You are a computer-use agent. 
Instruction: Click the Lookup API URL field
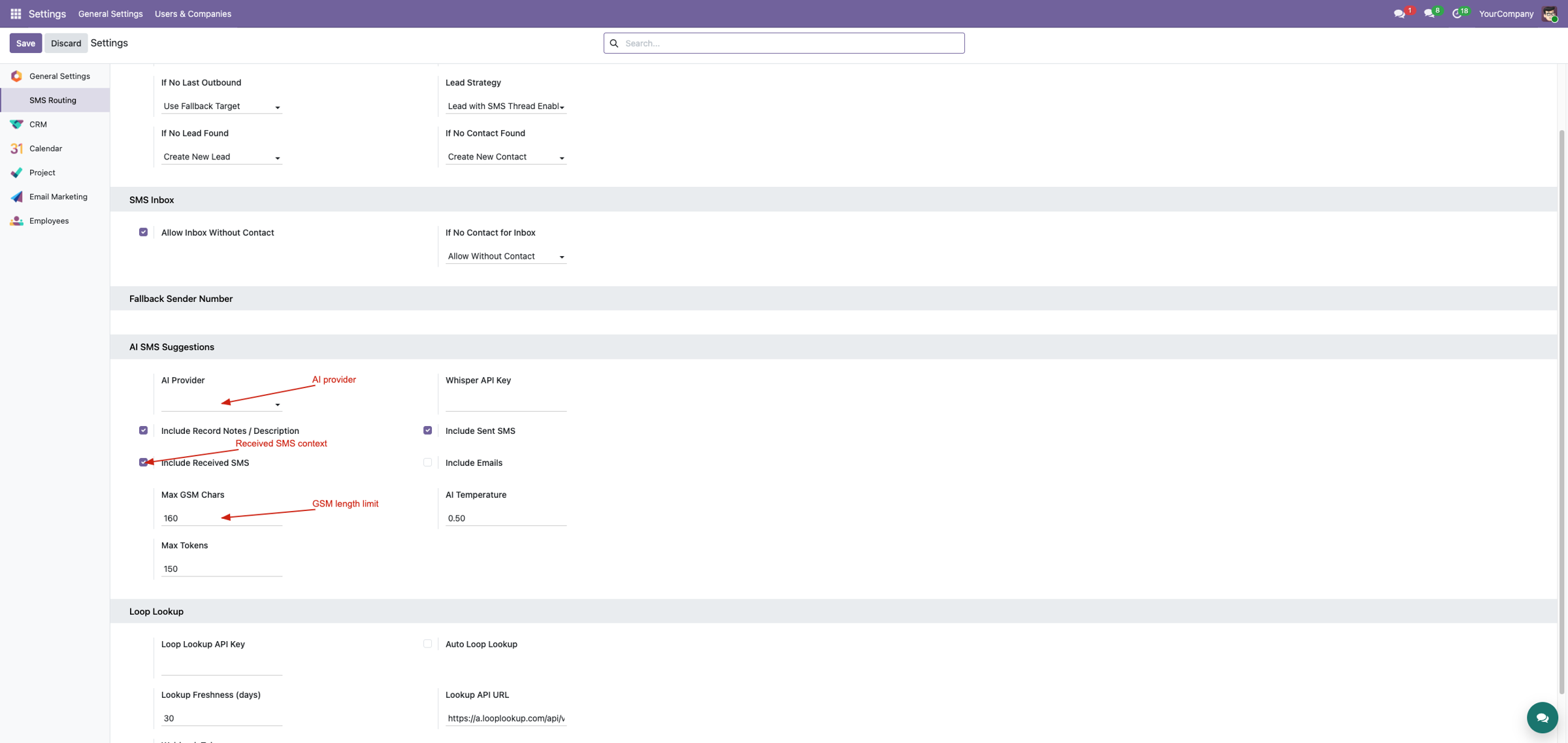506,718
